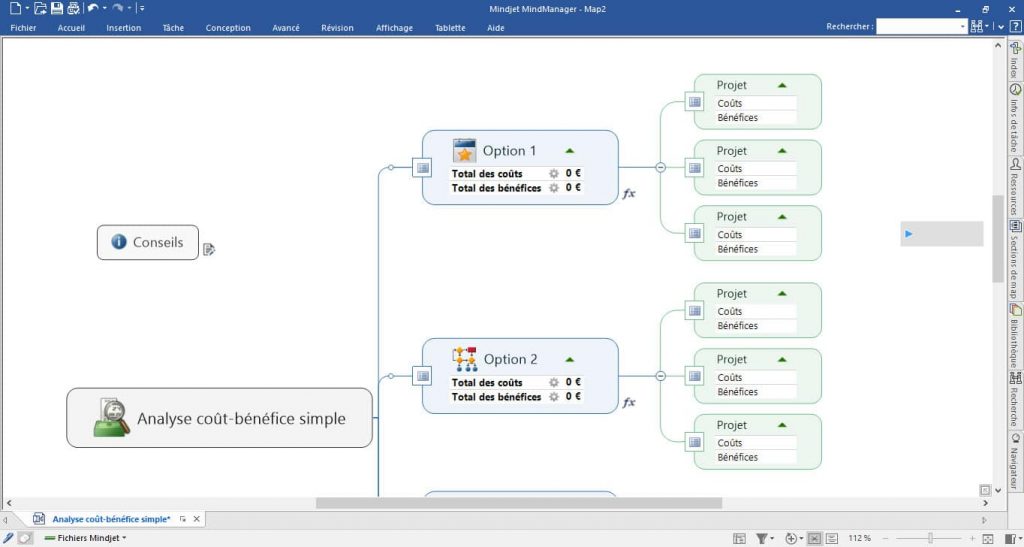Expand the Rechercher search box dropdown arrow

click(x=963, y=27)
